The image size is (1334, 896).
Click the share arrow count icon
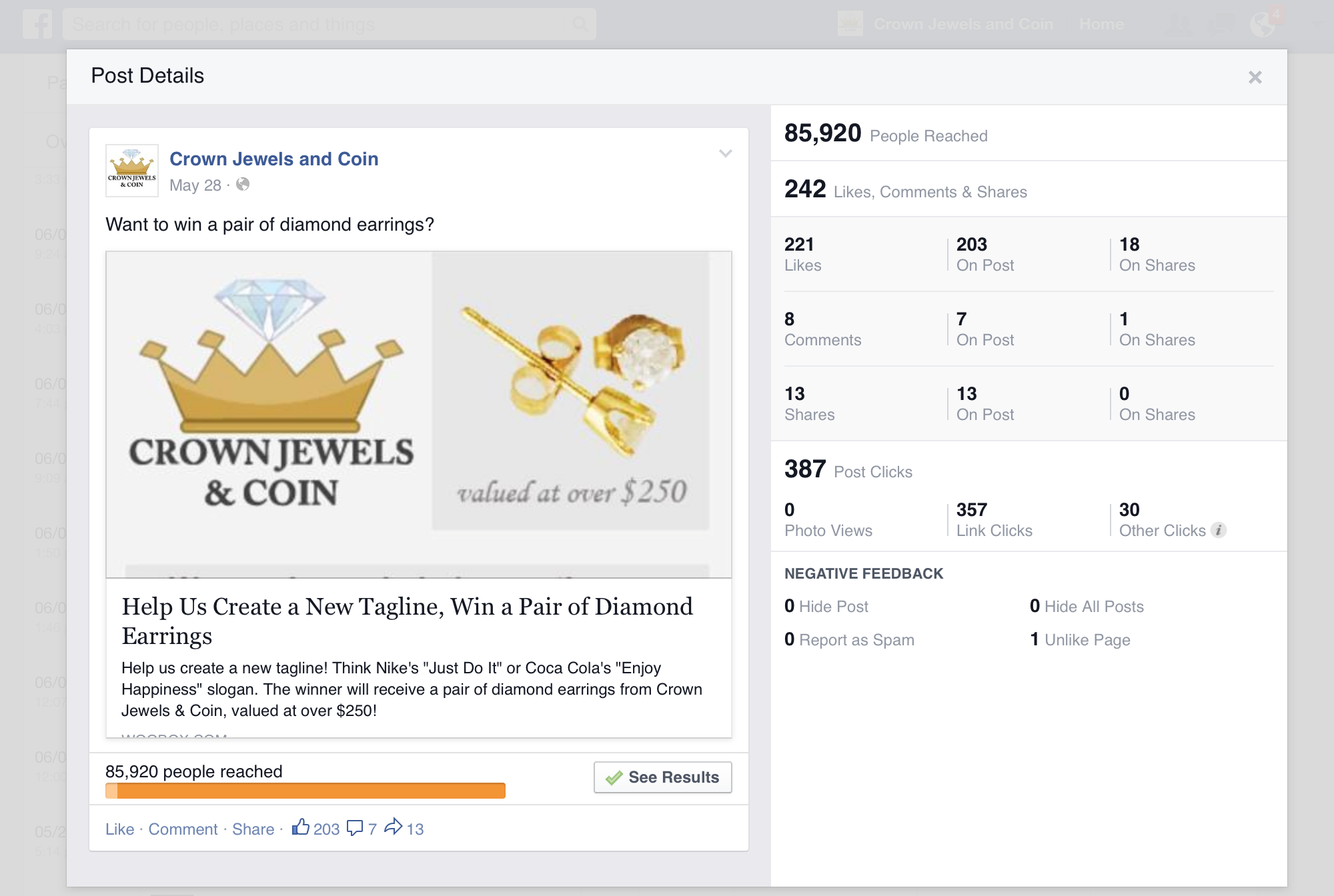(x=394, y=827)
